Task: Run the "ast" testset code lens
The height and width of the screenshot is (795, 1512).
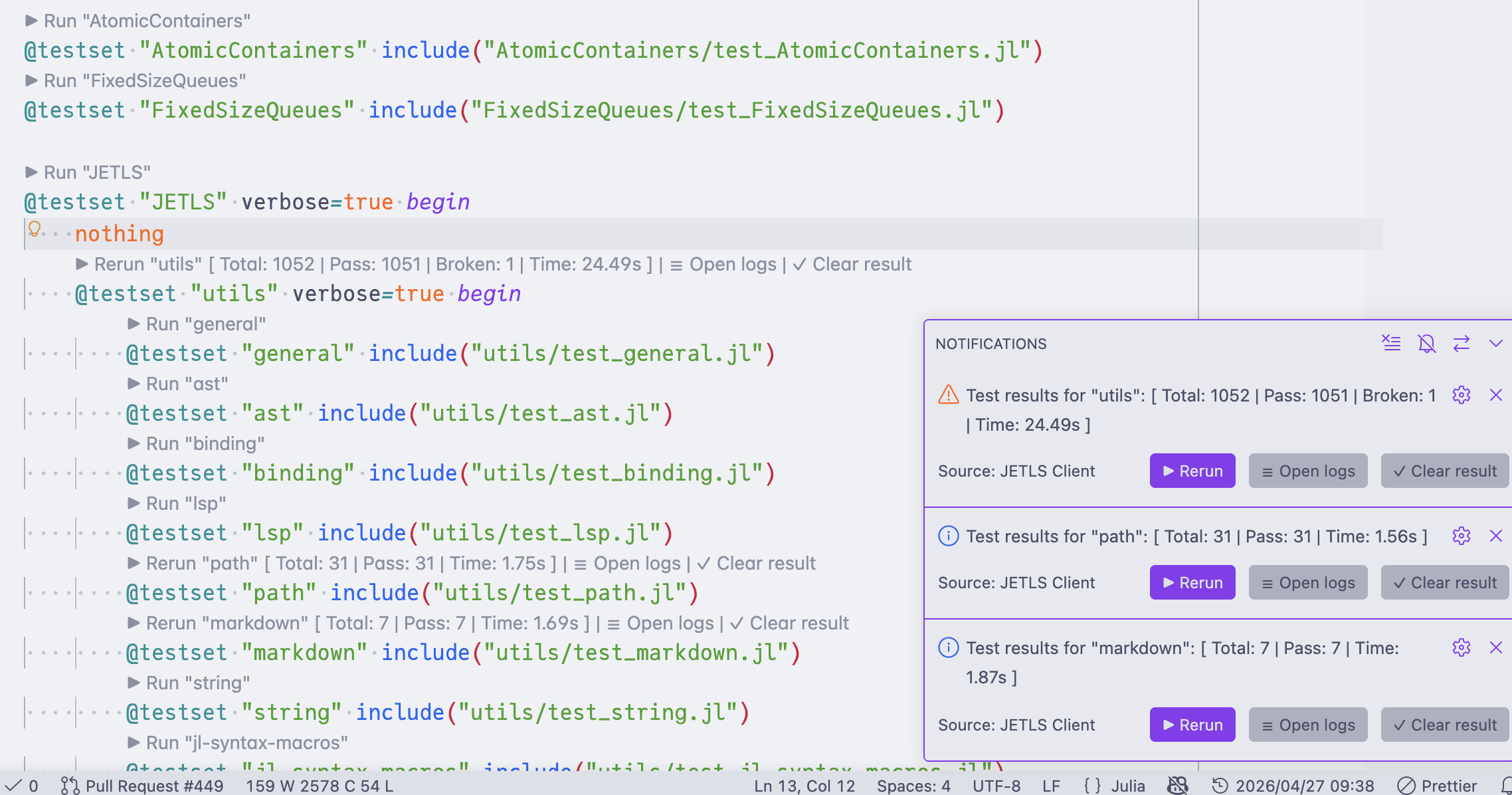Action: point(177,384)
